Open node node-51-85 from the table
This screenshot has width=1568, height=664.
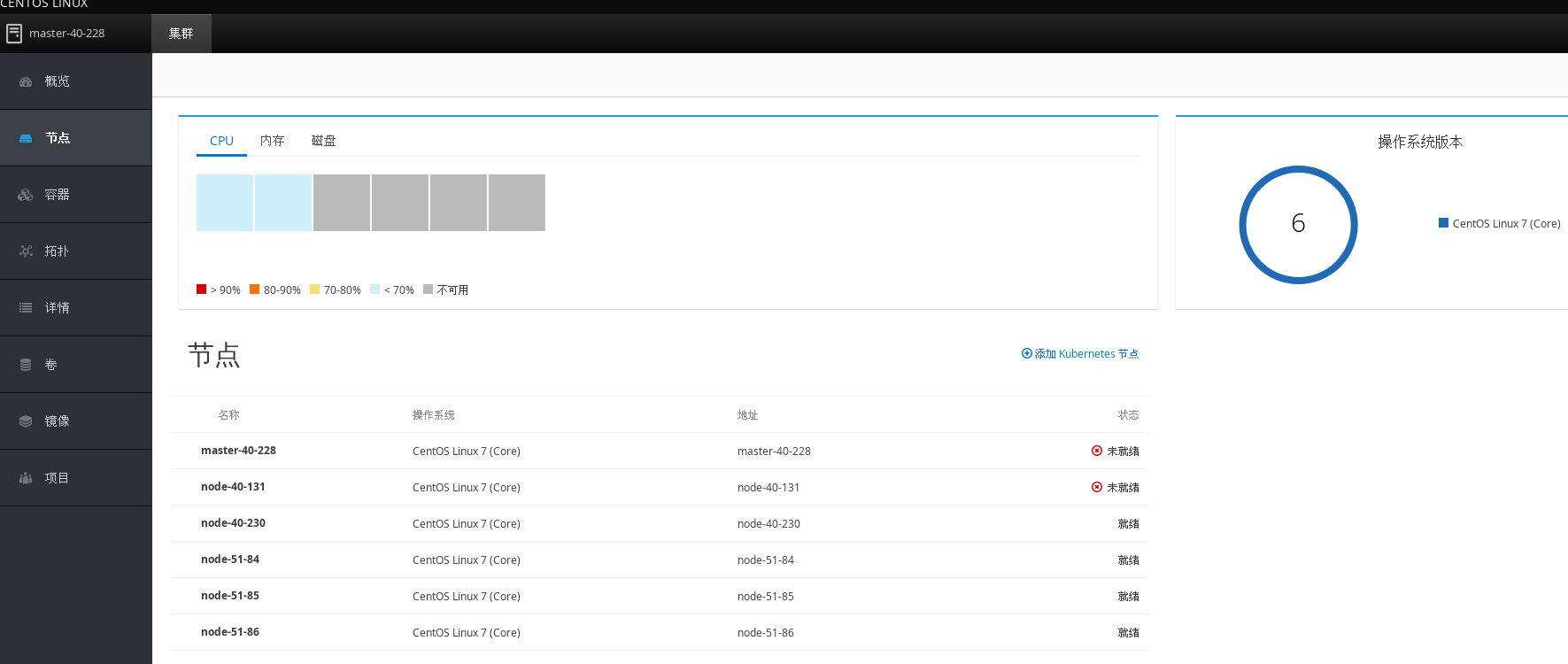[x=230, y=596]
